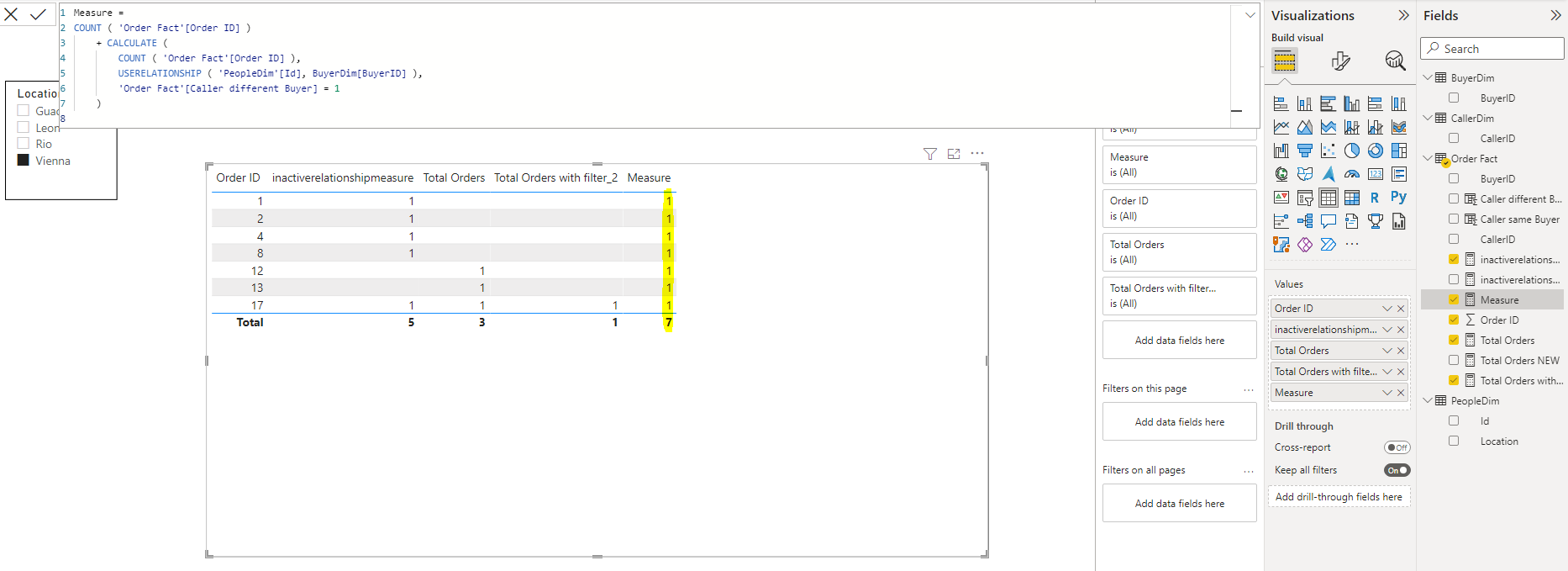The width and height of the screenshot is (1568, 571).
Task: Choose the matrix visual
Action: (1352, 198)
